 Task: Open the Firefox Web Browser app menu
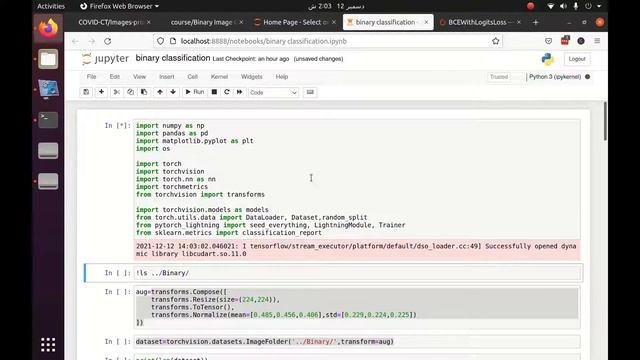[x=119, y=6]
